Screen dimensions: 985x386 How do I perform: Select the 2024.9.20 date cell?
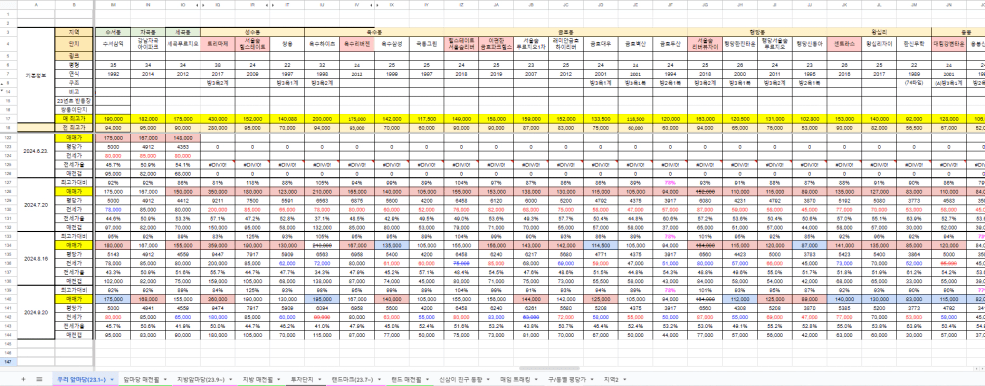pyautogui.click(x=36, y=312)
